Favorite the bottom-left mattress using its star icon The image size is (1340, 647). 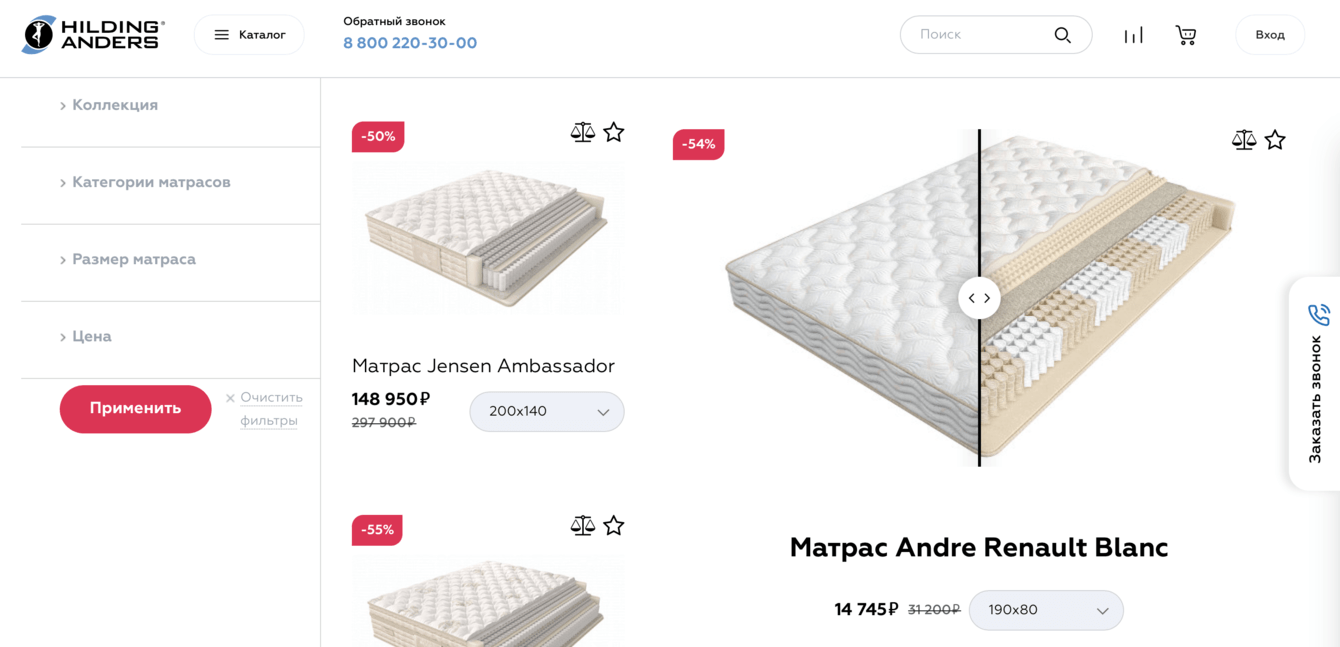coord(614,524)
